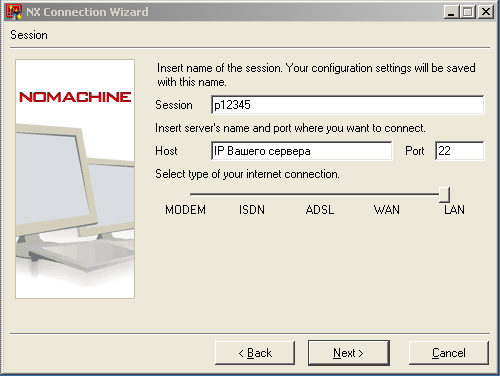This screenshot has height=376, width=500.
Task: Click the Port field label
Action: coord(415,151)
